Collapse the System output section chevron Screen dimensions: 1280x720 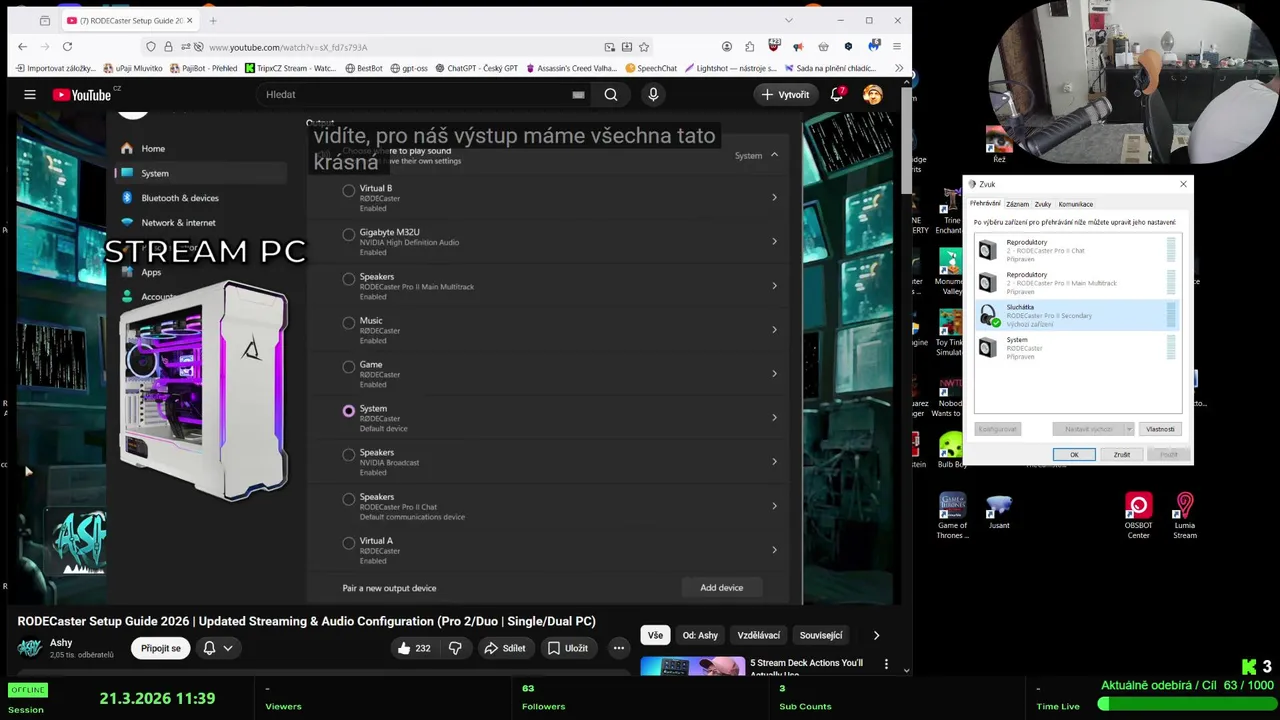774,155
